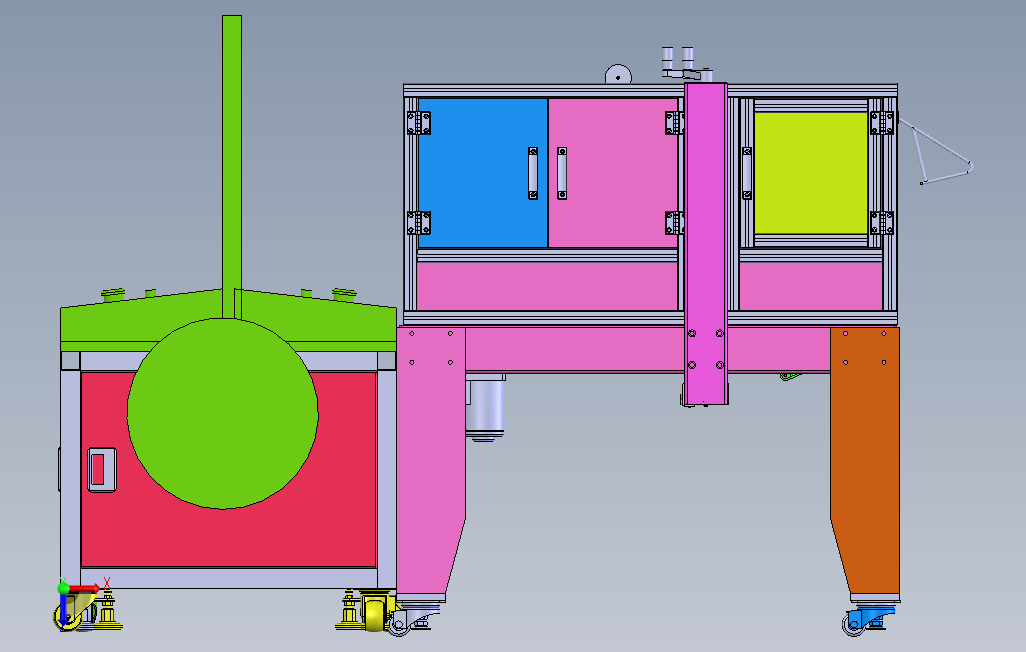Select the twin cylinders above the magenta column
1026x652 pixels.
pos(677,61)
